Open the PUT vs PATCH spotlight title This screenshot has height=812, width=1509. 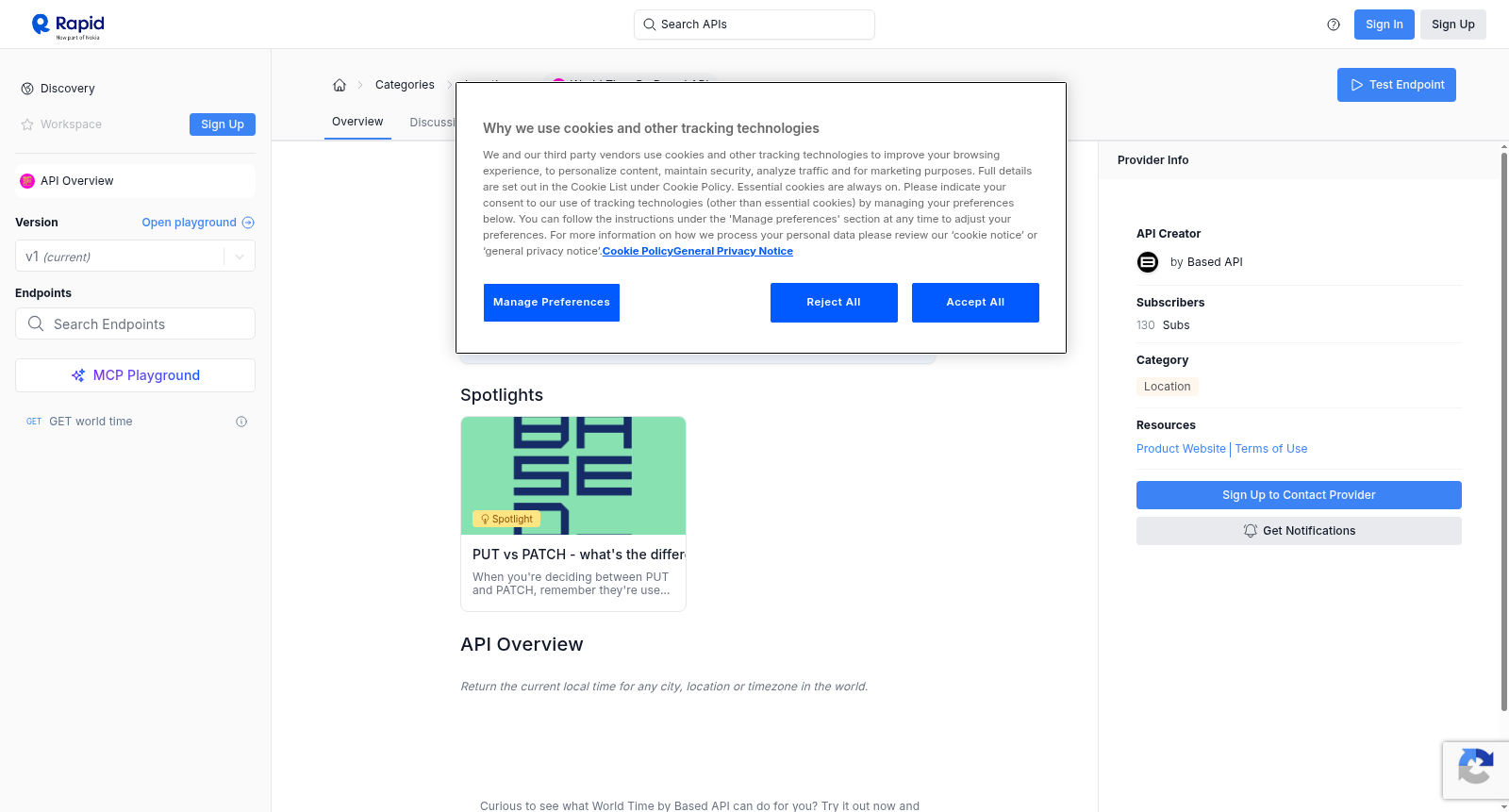(579, 555)
